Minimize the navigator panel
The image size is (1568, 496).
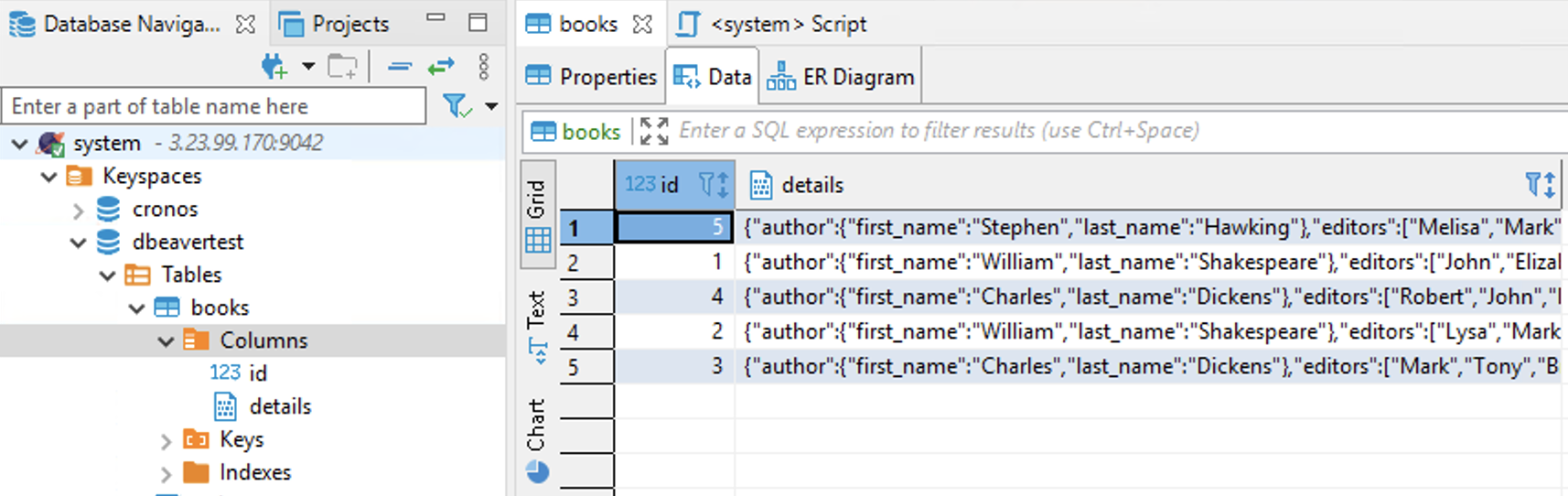(x=436, y=18)
